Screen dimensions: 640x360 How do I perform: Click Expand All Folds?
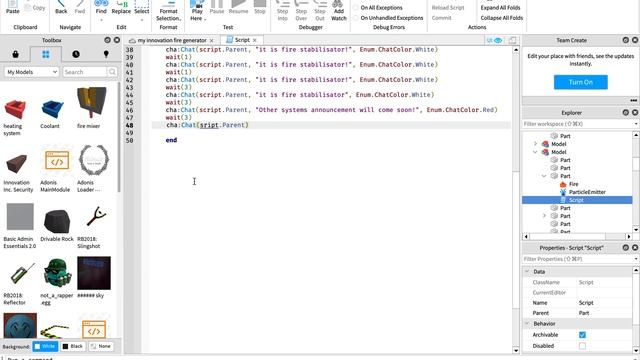tap(500, 8)
